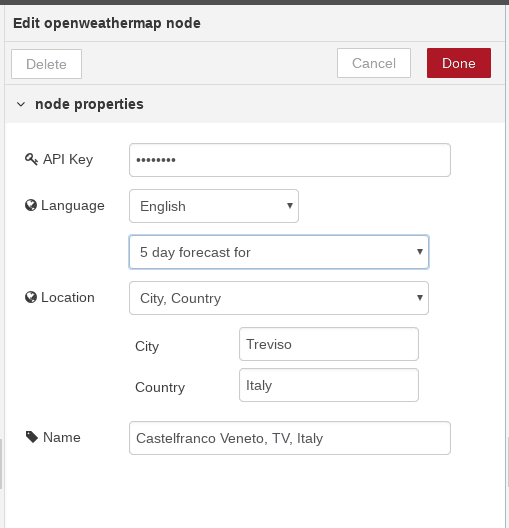Click the Name label text

click(x=62, y=437)
